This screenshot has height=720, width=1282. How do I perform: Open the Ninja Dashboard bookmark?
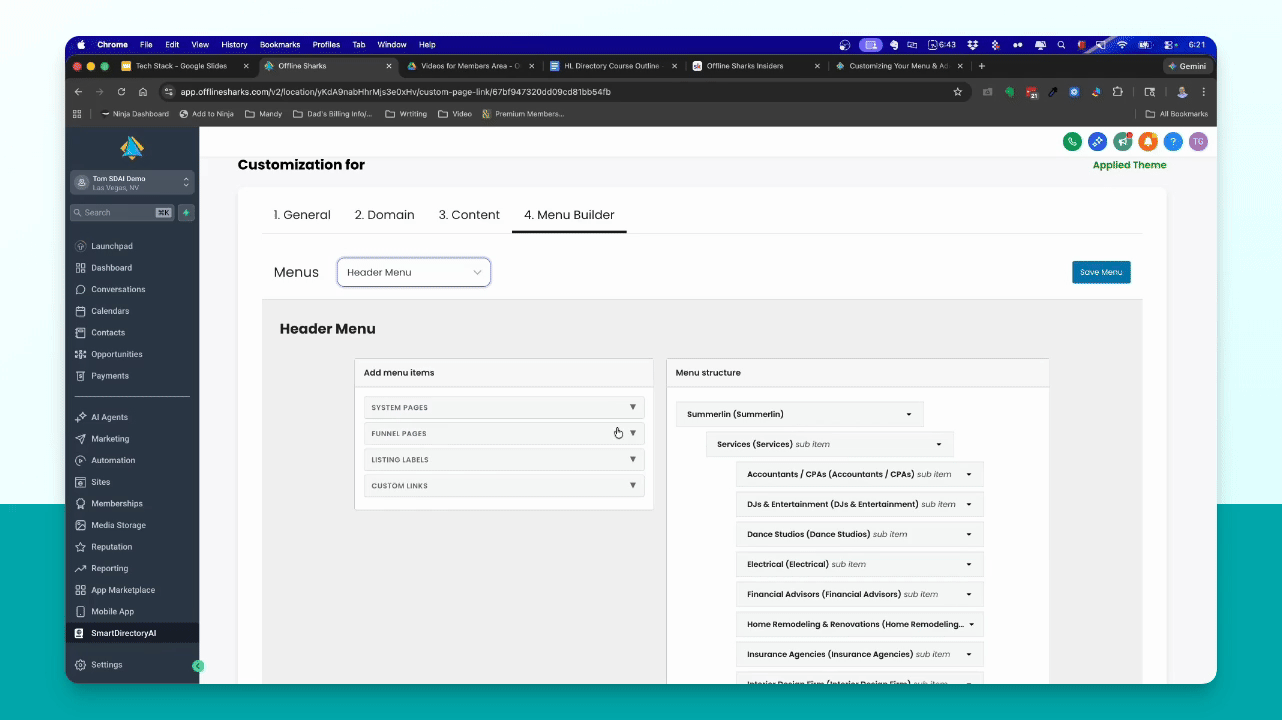coord(135,114)
